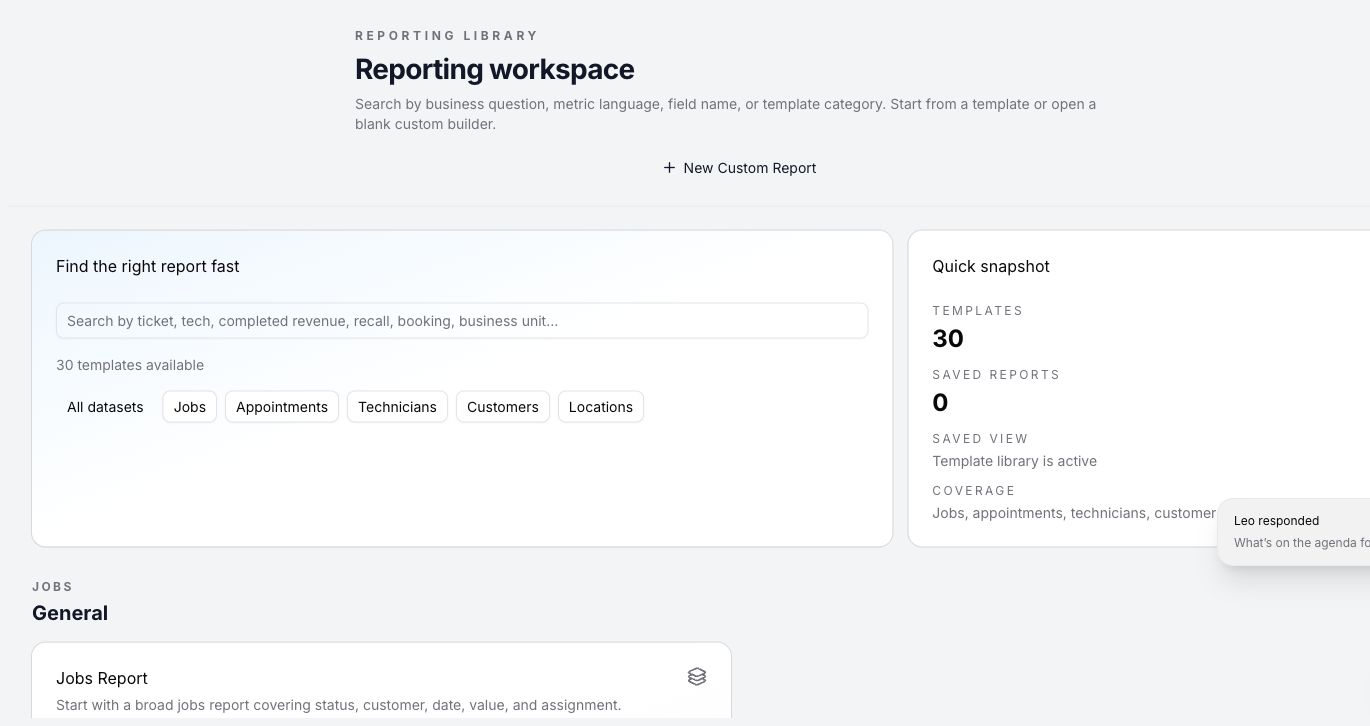This screenshot has width=1370, height=726.
Task: Click the 'Quick snapshot' panel title
Action: pos(991,266)
